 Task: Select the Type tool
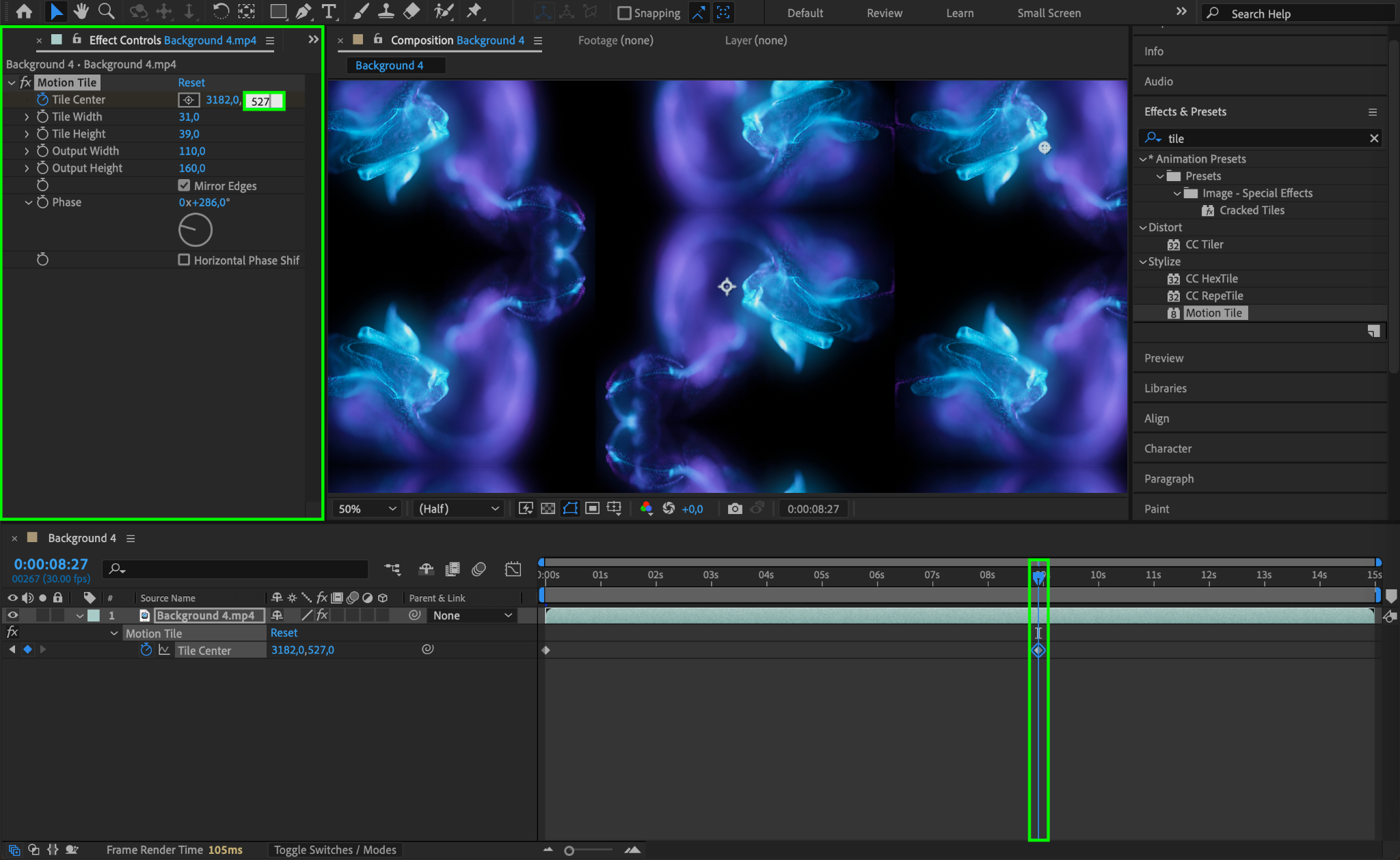coord(329,11)
